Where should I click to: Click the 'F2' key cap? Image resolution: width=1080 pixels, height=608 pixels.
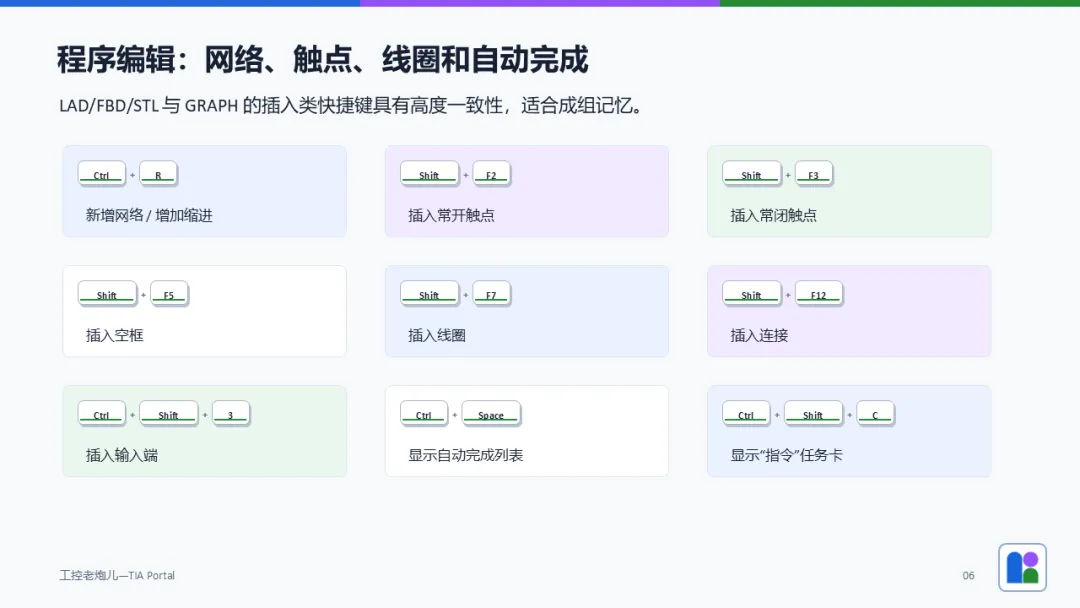coord(491,174)
